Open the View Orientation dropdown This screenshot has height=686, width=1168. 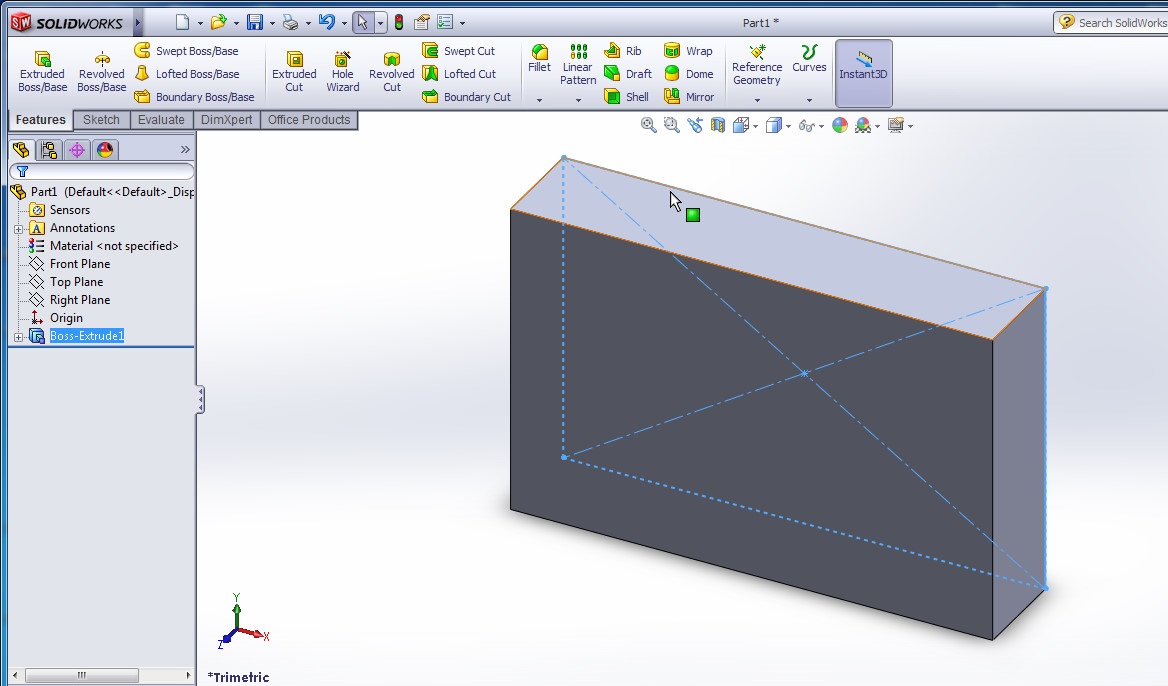click(x=754, y=125)
